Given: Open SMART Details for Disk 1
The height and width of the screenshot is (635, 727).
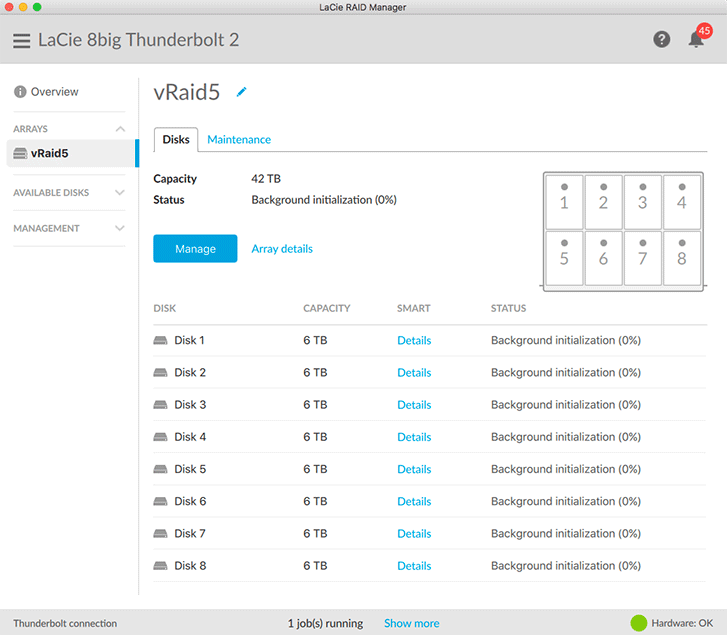Looking at the screenshot, I should click(414, 340).
